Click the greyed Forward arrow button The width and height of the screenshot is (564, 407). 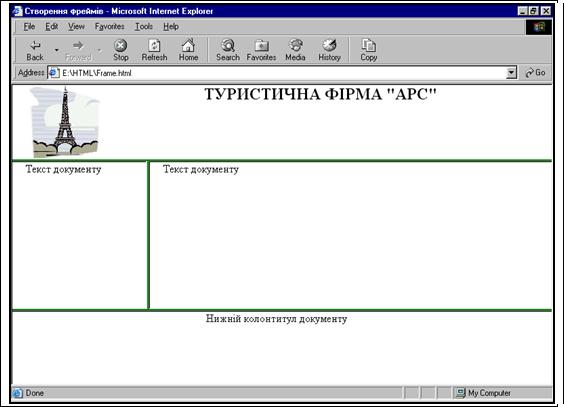[78, 50]
